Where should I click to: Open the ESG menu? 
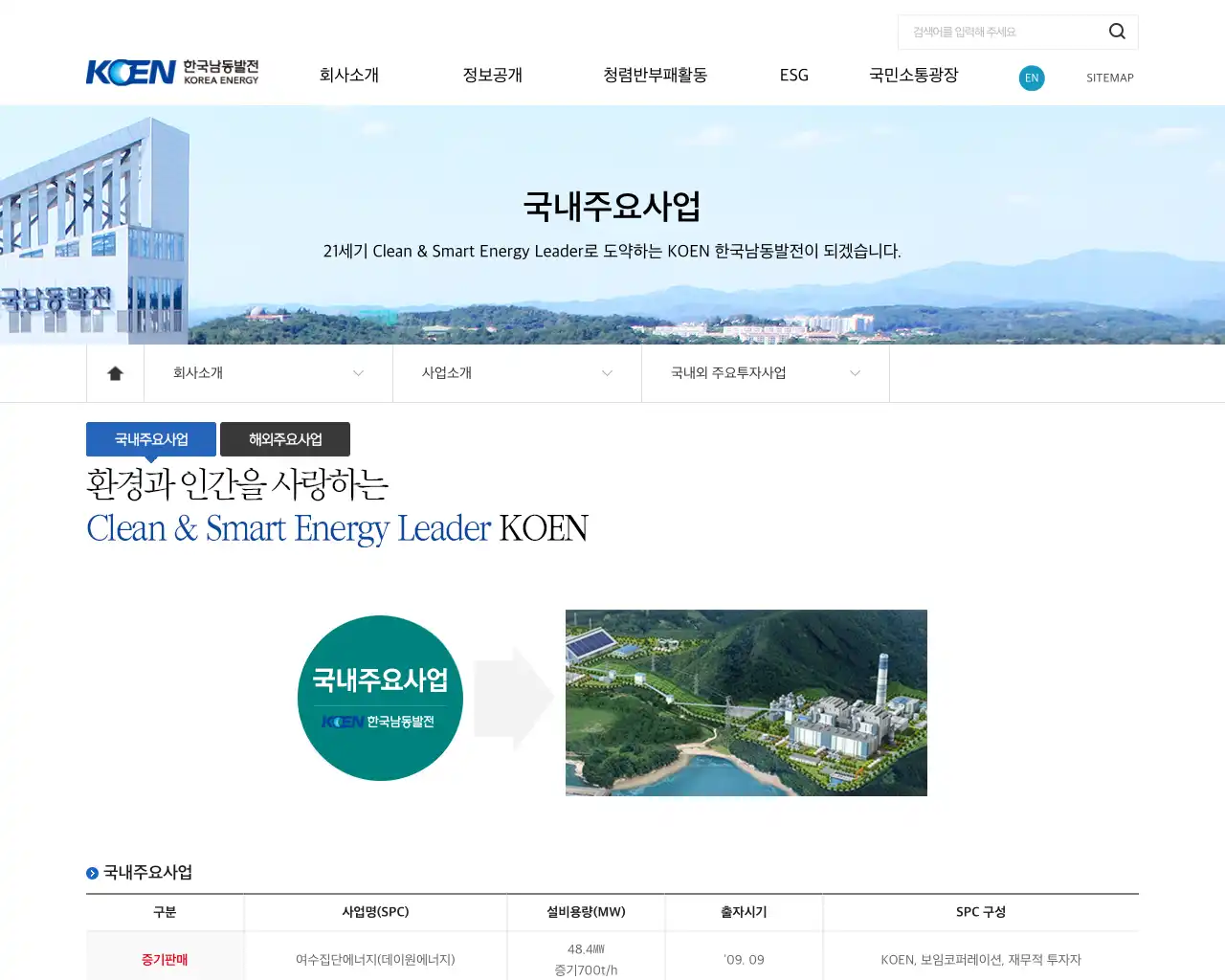coord(793,75)
